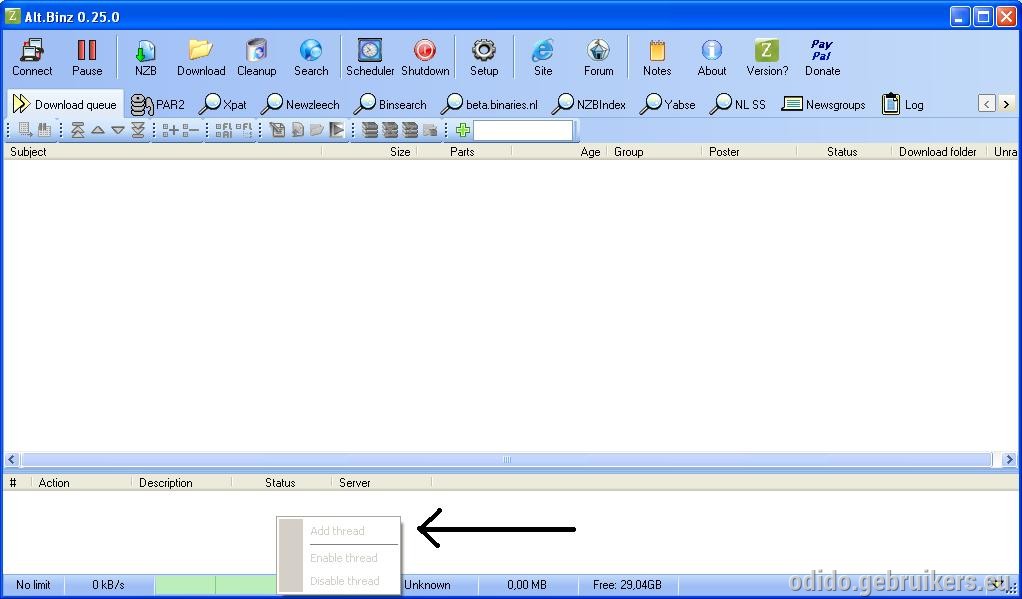
Task: Open the Binsearch search tab
Action: [x=390, y=104]
